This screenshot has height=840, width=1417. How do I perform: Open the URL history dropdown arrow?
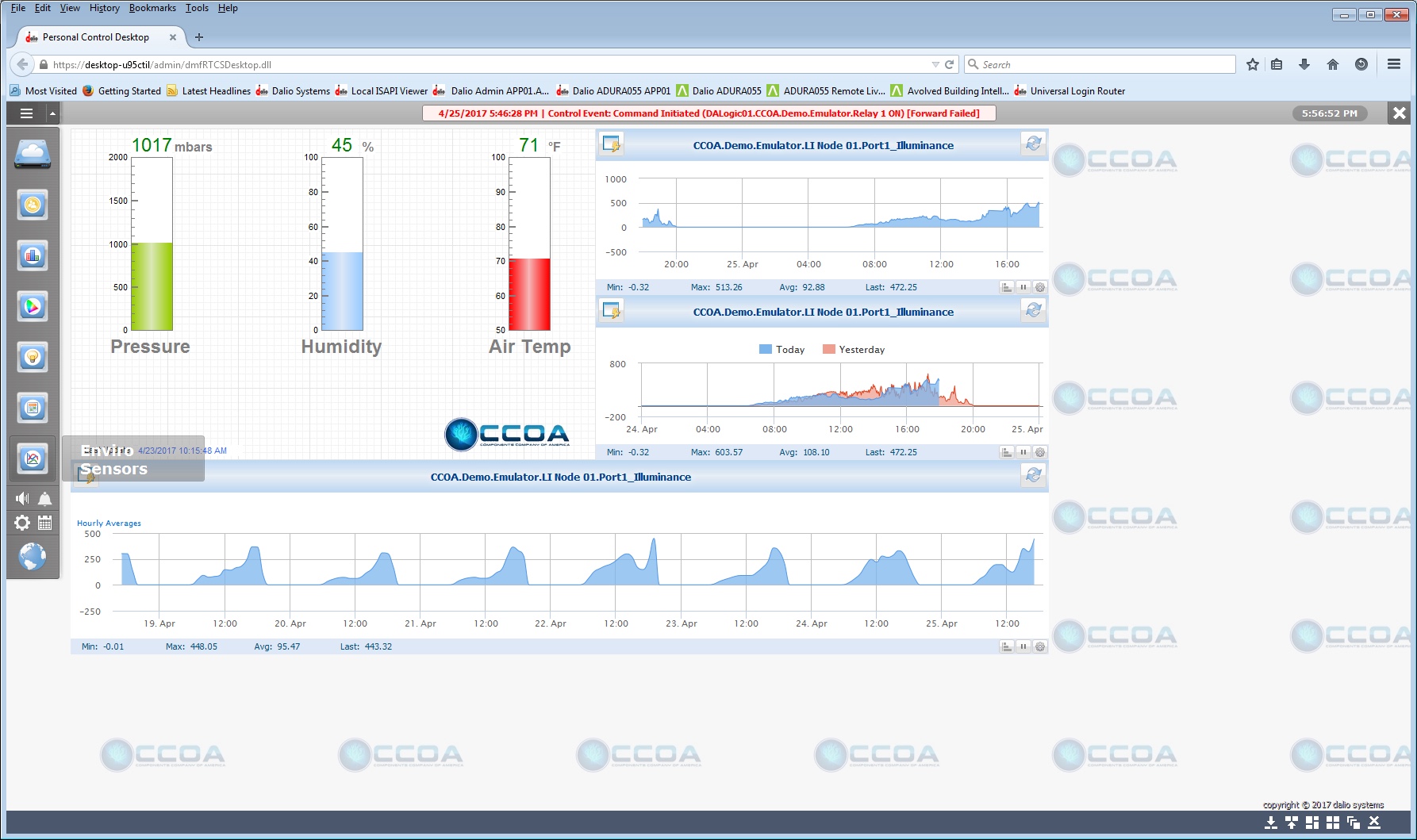coord(935,65)
